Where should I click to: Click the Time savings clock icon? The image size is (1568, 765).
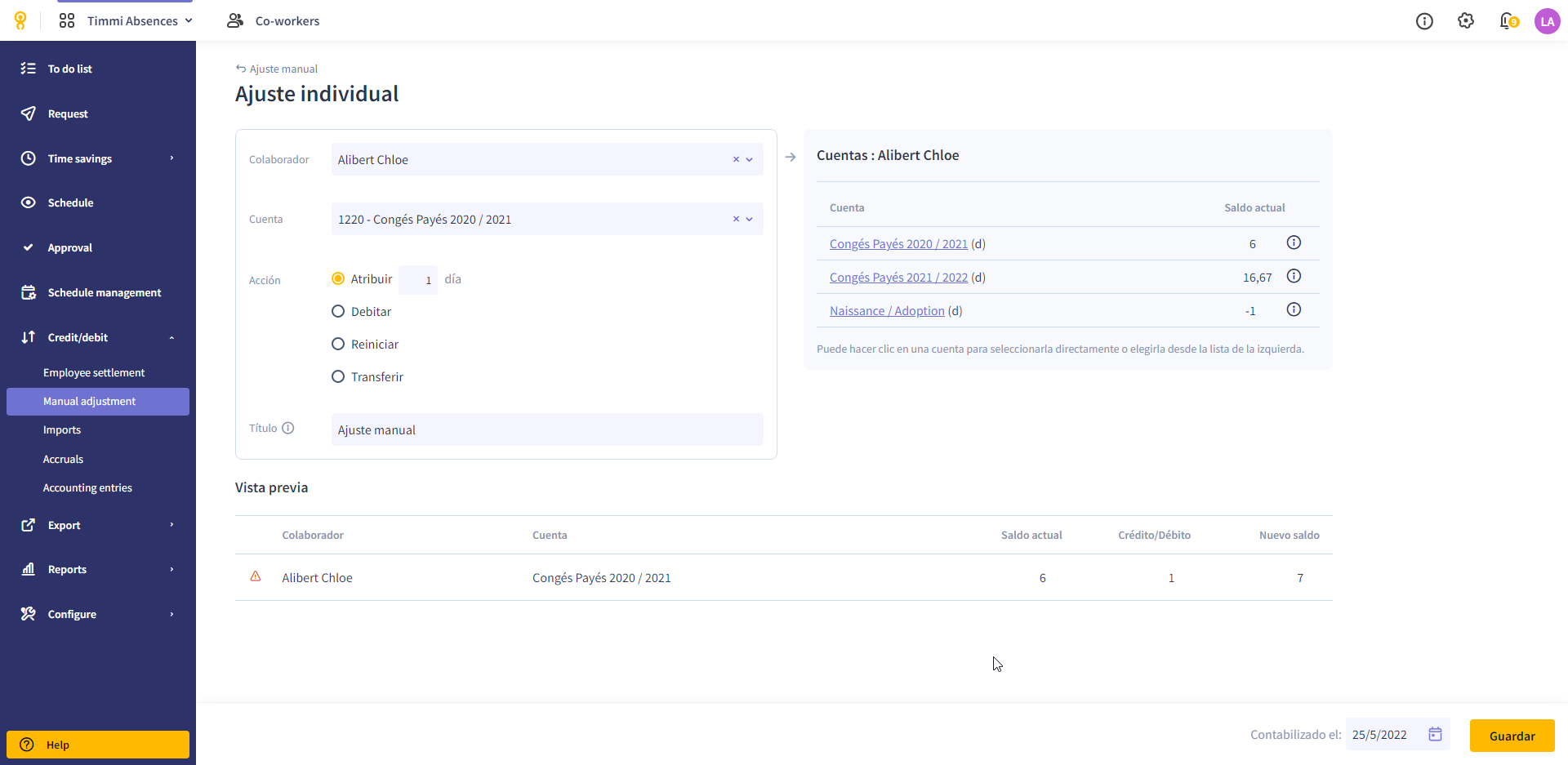28,158
